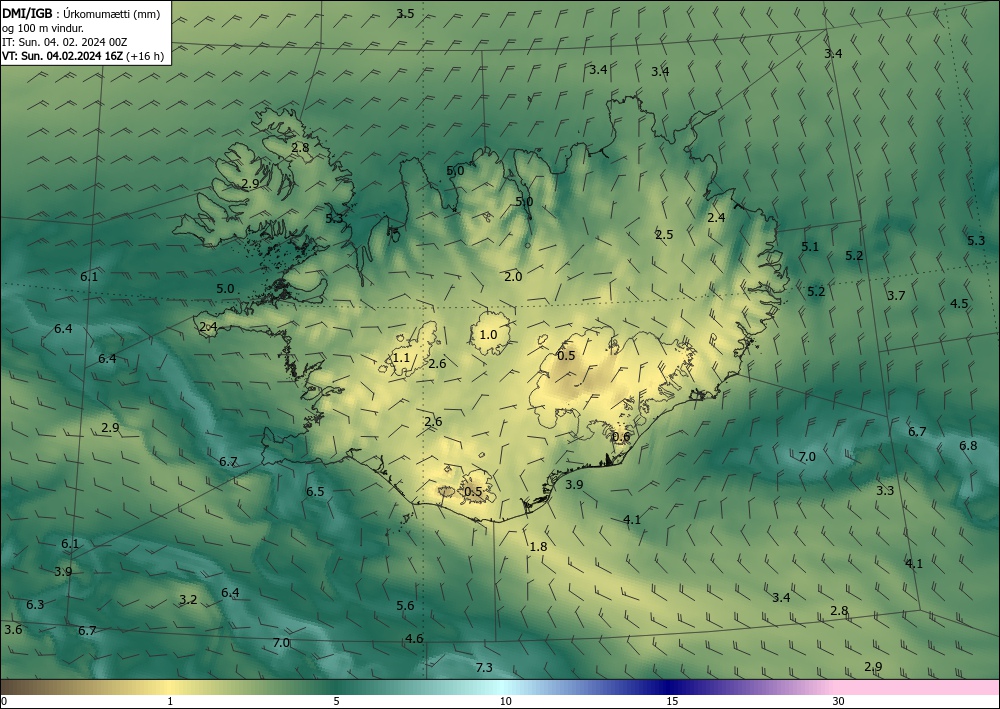
Task: Click the 4.6 value on the map
Action: (414, 639)
